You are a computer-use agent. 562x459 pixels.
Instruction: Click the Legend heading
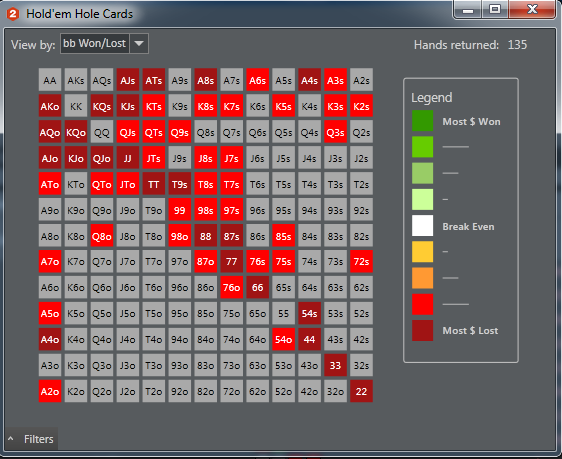432,98
